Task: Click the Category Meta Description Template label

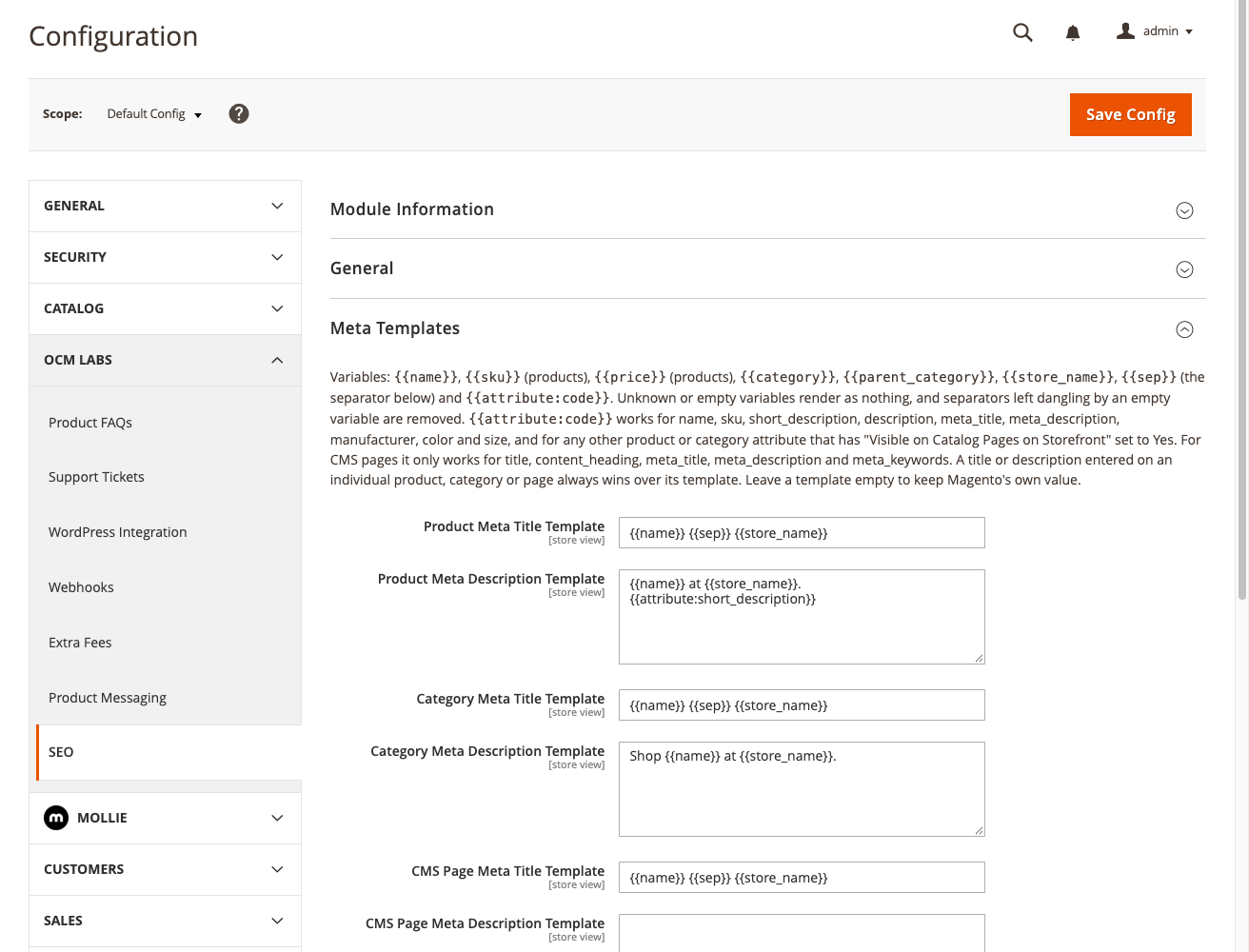Action: point(487,751)
